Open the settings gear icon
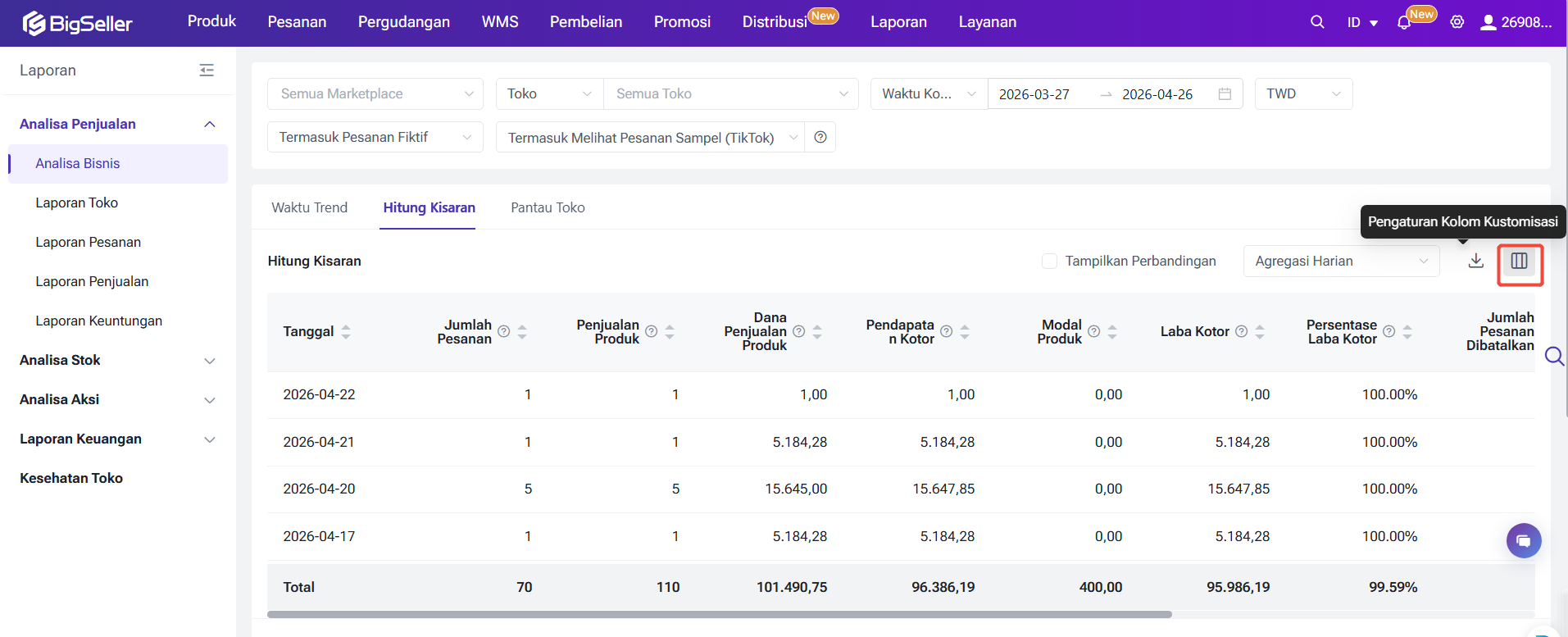This screenshot has width=1568, height=637. (x=1457, y=22)
